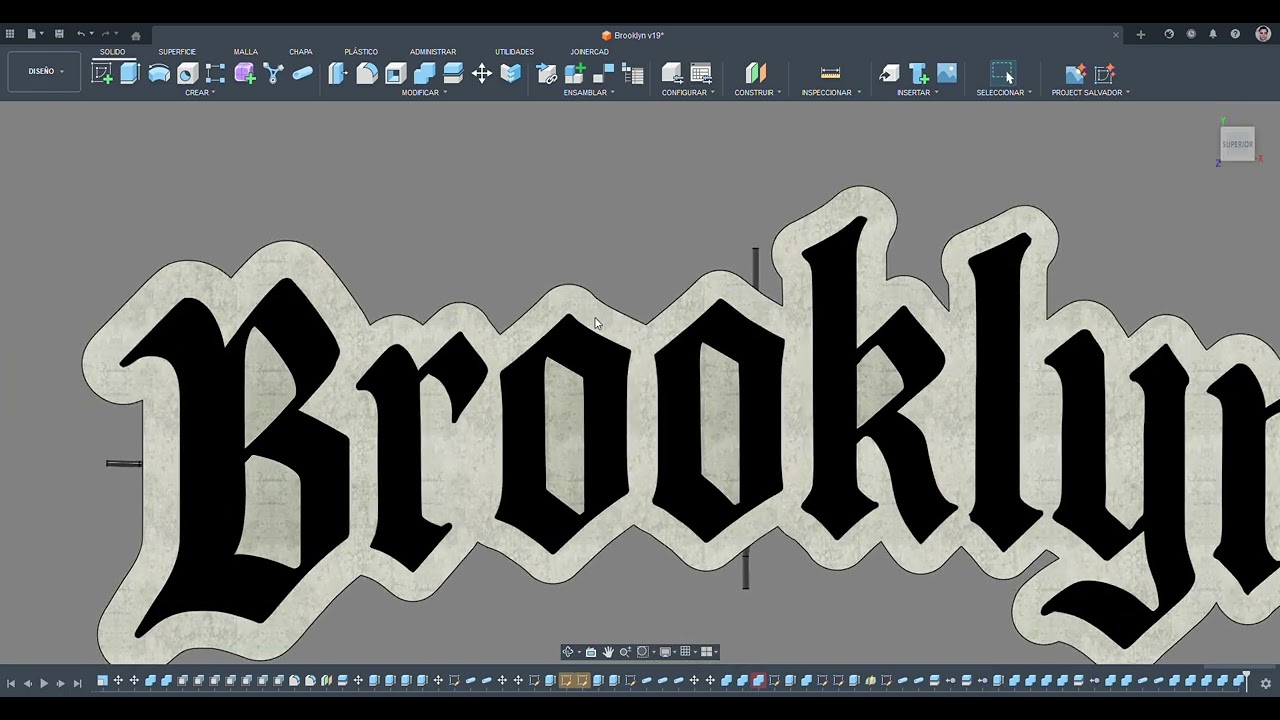Open a new design tab
This screenshot has height=720, width=1280.
pyautogui.click(x=1140, y=35)
